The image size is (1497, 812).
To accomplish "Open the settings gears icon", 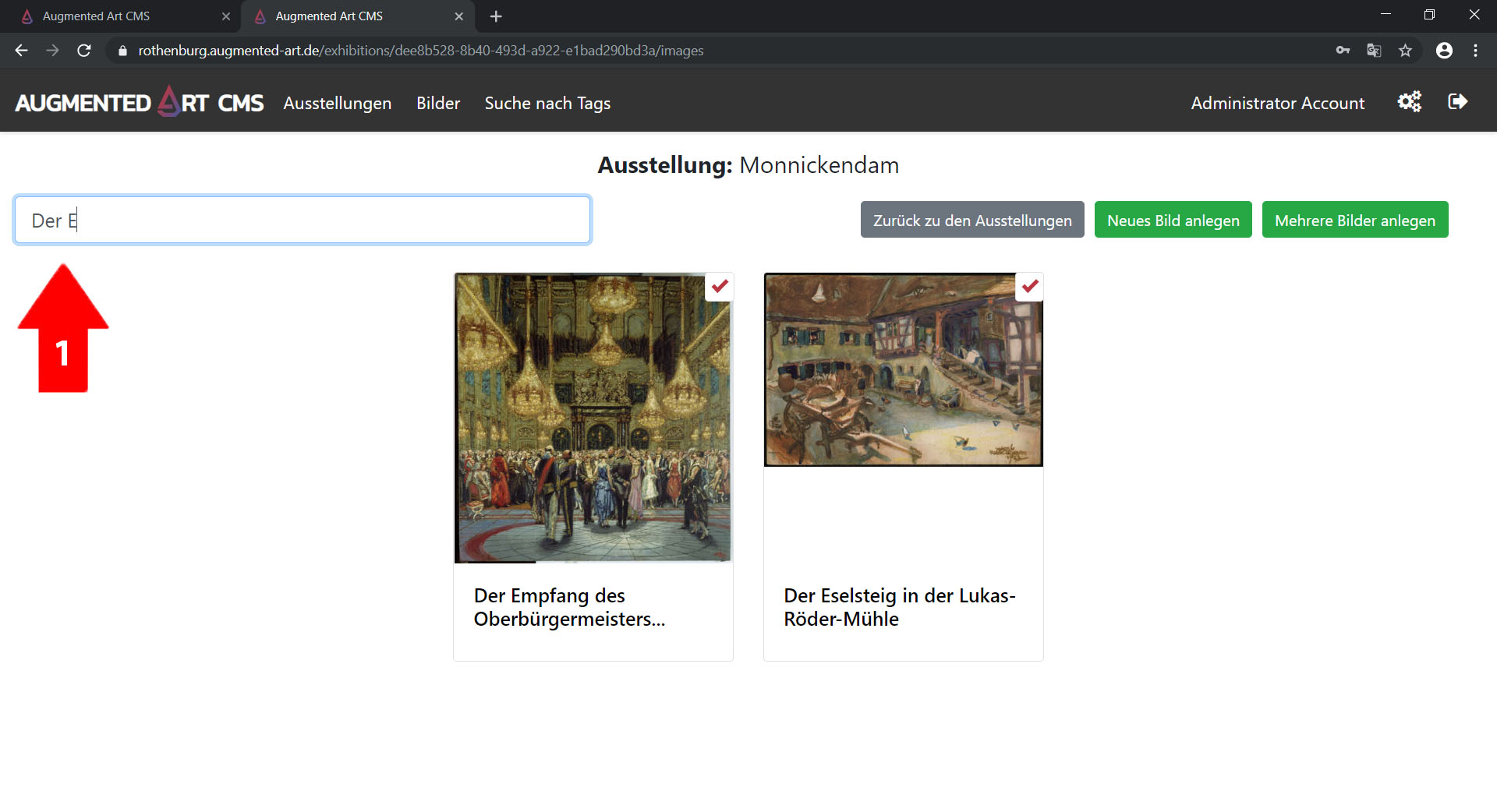I will pyautogui.click(x=1409, y=102).
